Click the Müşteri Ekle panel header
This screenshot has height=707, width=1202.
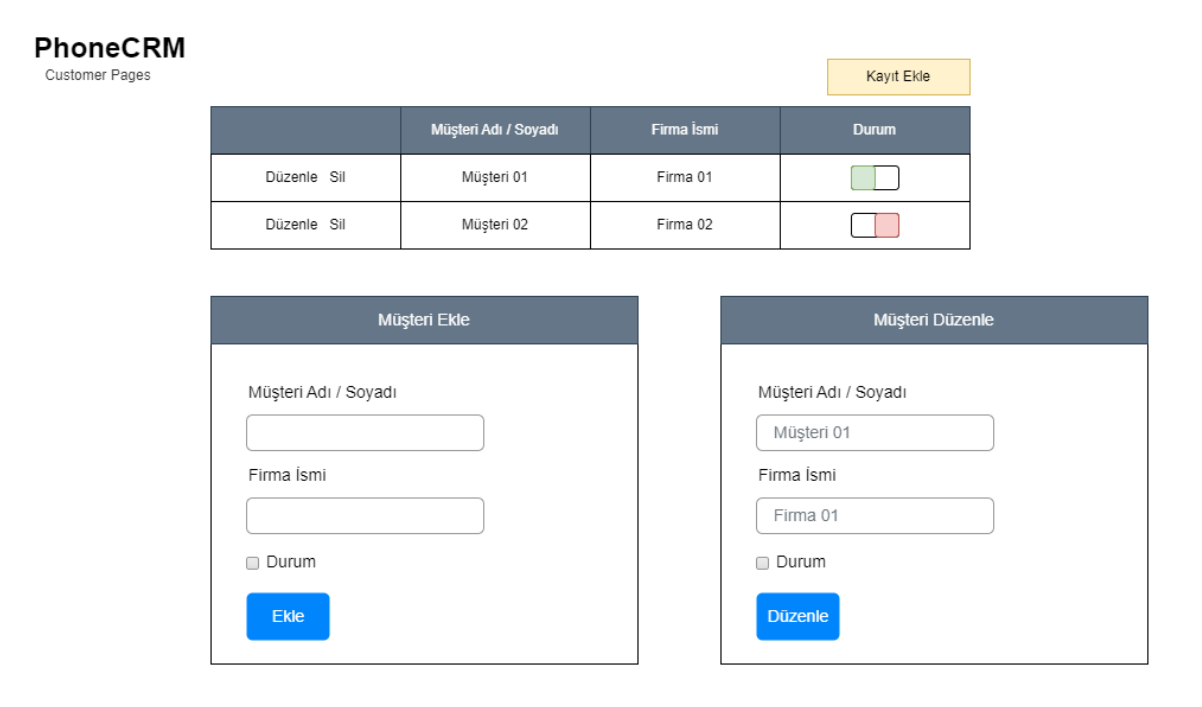(424, 320)
